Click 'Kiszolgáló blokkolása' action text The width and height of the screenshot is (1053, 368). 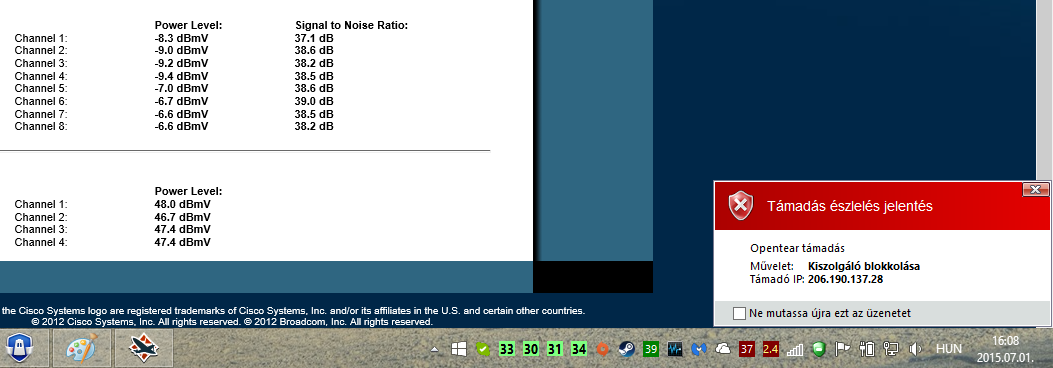(864, 266)
